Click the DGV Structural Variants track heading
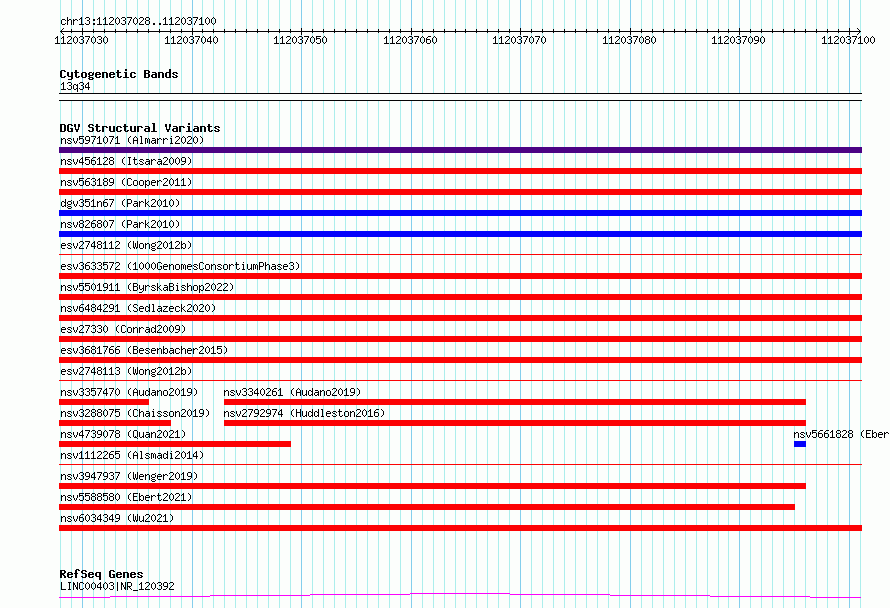Image resolution: width=890 pixels, height=608 pixels. (x=140, y=128)
